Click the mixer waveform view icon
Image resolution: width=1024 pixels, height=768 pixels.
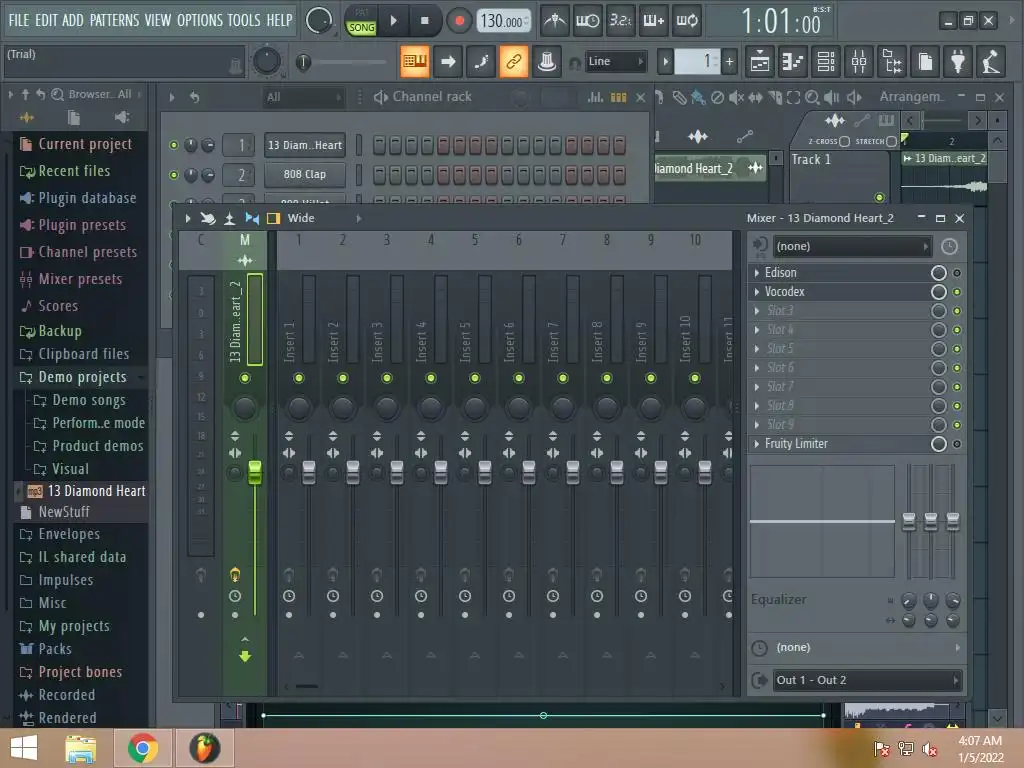tap(245, 260)
